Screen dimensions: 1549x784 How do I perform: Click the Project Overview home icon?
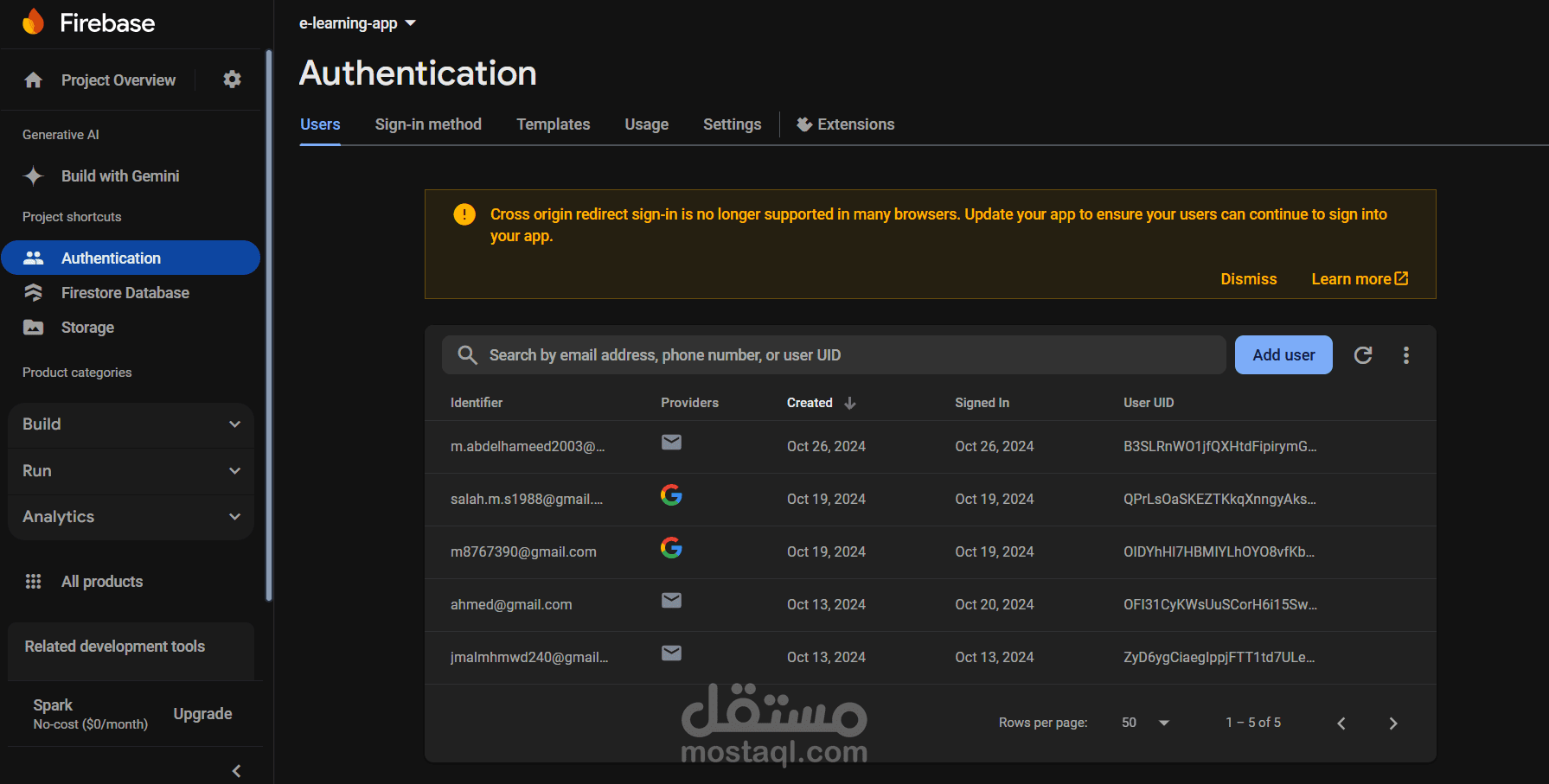pyautogui.click(x=34, y=80)
